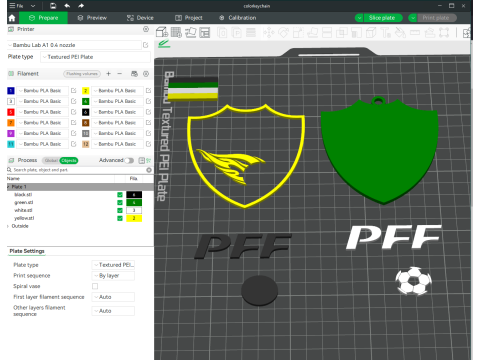
Task: Open the Plate type dropdown under Printer
Action: [95, 57]
